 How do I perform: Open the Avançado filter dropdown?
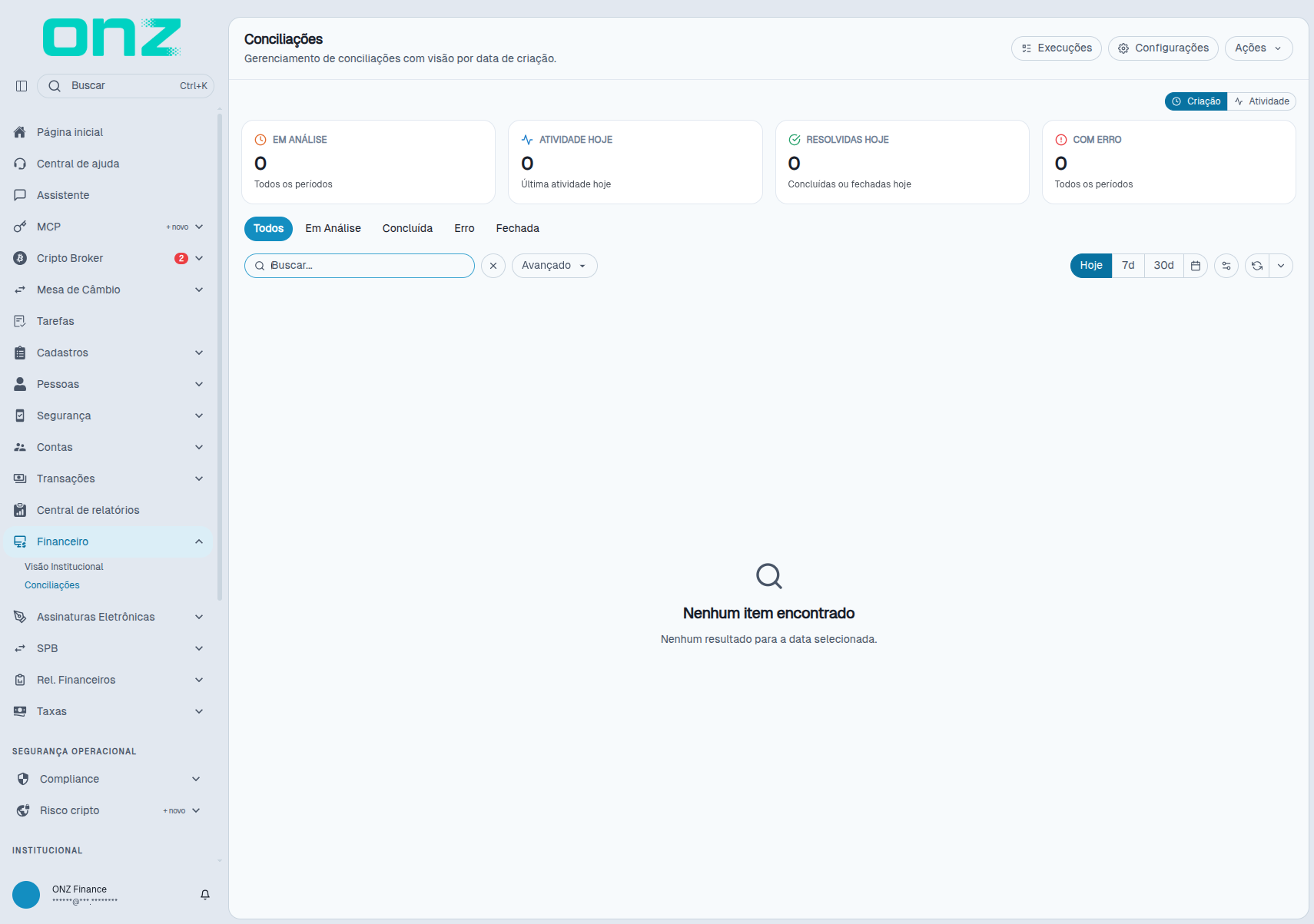pyautogui.click(x=554, y=266)
